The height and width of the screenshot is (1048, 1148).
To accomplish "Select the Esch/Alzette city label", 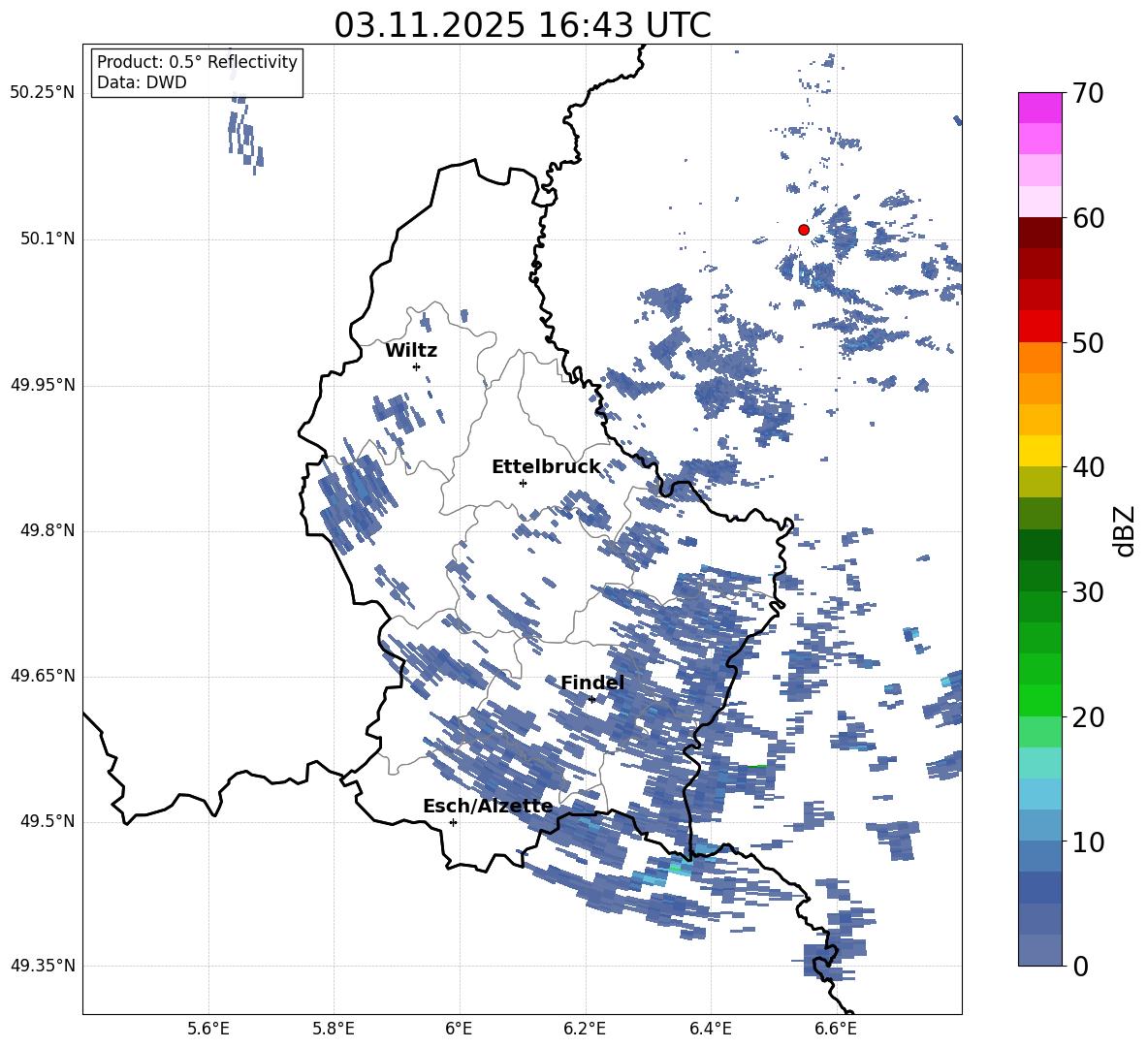I will 488,806.
